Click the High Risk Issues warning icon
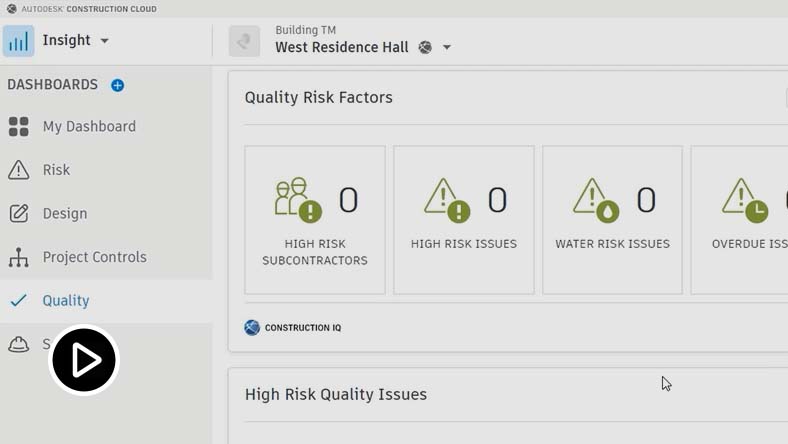Image resolution: width=788 pixels, height=444 pixels. [446, 199]
